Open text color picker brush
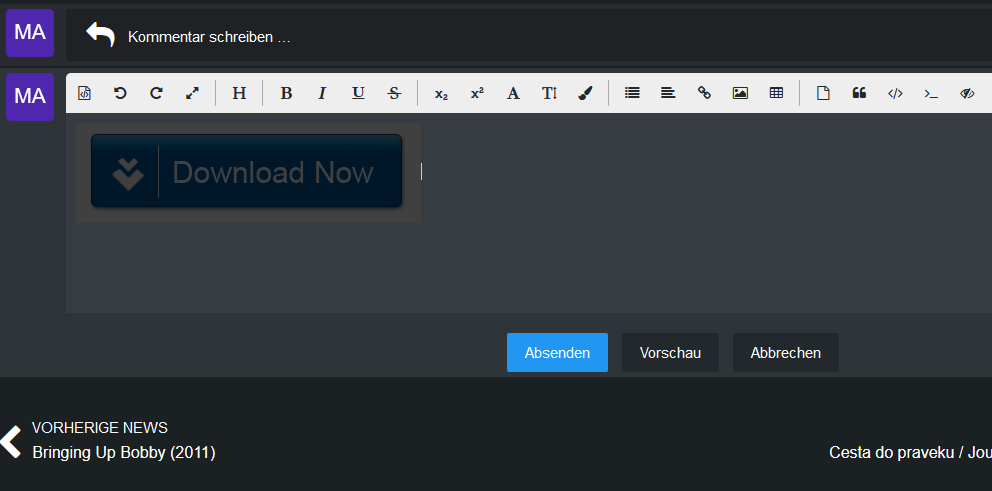Image resolution: width=992 pixels, height=491 pixels. tap(585, 93)
